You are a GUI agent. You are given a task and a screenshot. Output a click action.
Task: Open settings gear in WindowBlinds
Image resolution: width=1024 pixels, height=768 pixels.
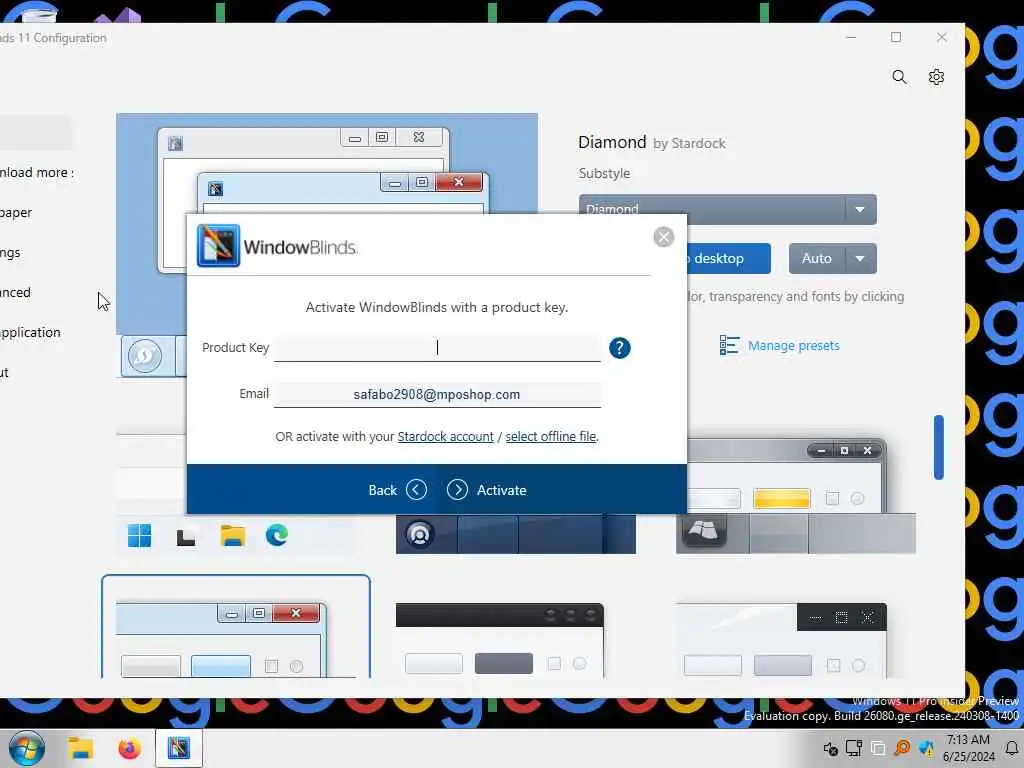[936, 77]
